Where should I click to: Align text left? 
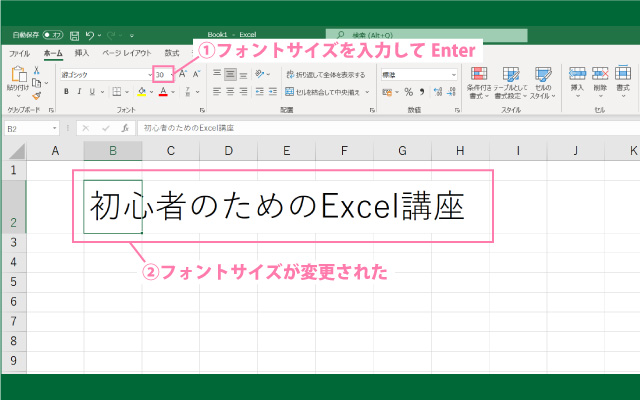tap(217, 92)
